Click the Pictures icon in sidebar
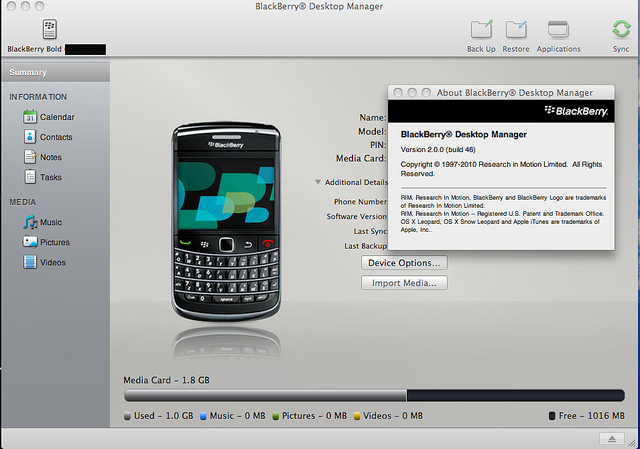The width and height of the screenshot is (640, 449). click(30, 242)
